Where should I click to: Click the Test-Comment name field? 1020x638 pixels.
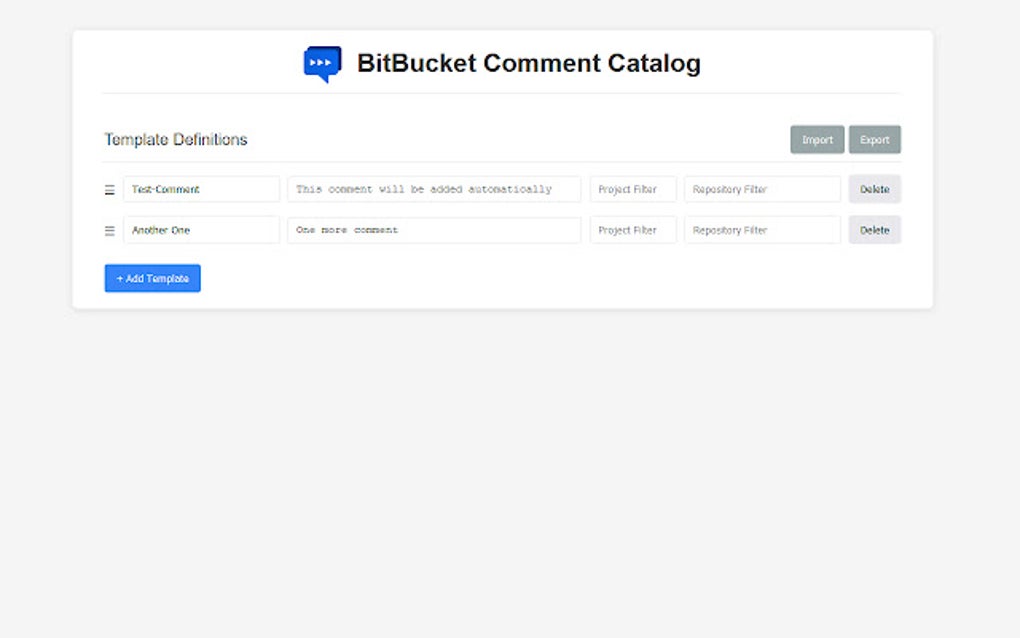(200, 188)
